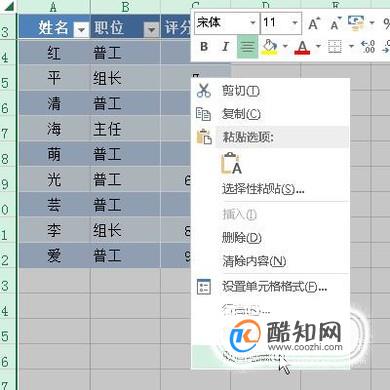Click the Format Cells list icon
The height and width of the screenshot is (390, 390).
[204, 287]
